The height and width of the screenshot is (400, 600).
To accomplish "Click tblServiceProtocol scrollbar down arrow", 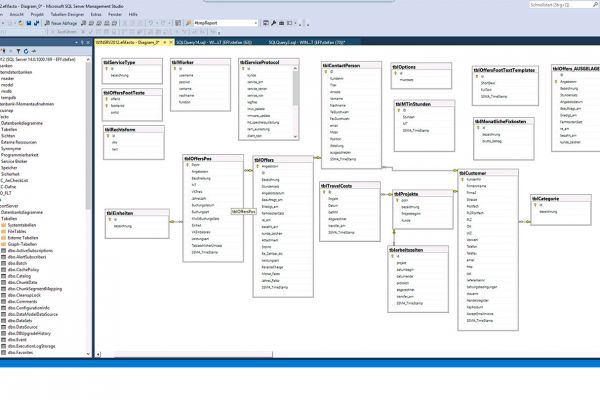I will coord(295,136).
